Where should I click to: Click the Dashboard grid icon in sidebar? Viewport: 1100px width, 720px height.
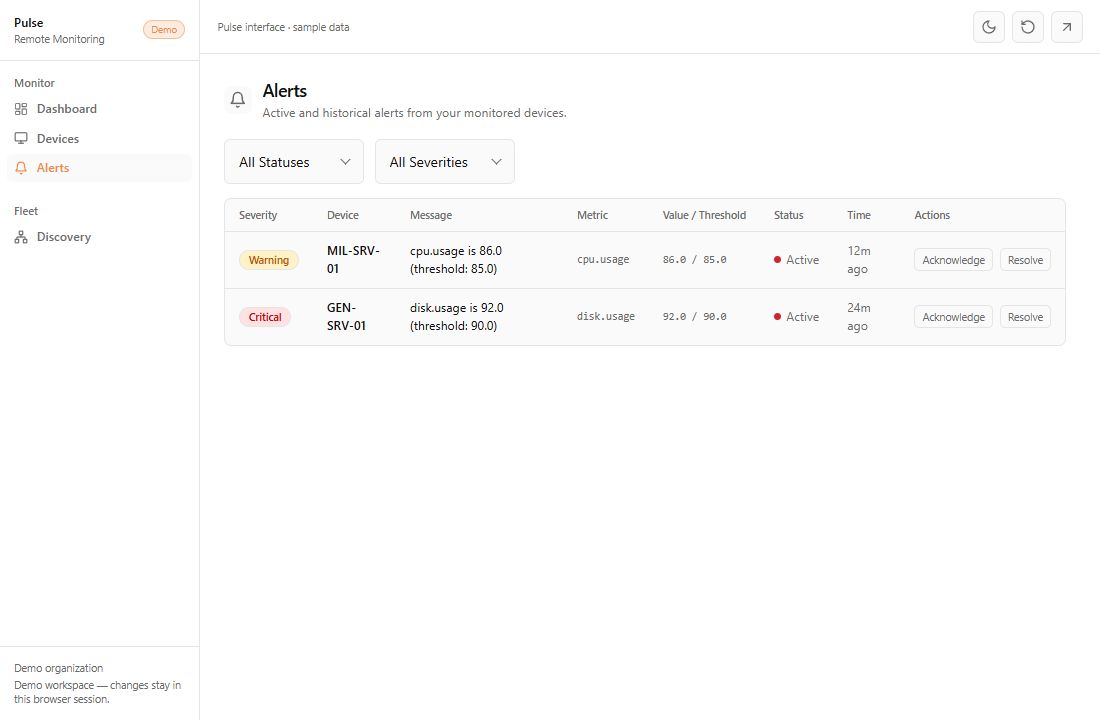point(21,109)
